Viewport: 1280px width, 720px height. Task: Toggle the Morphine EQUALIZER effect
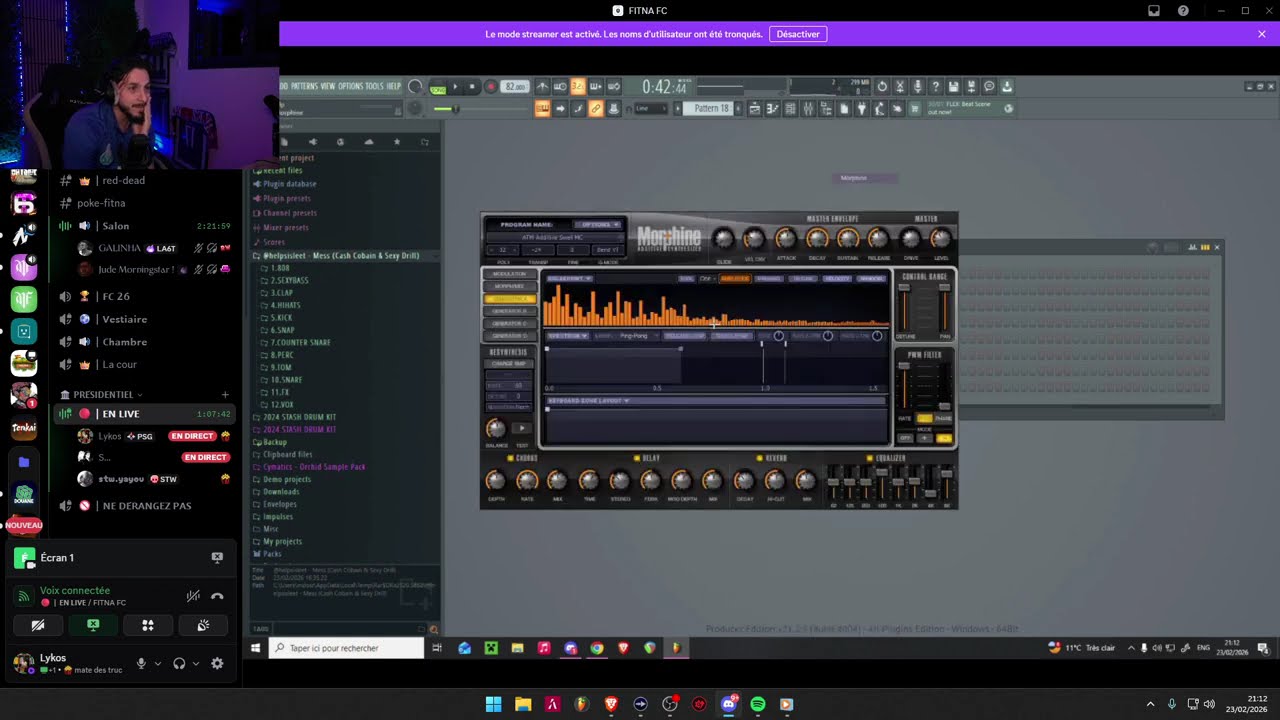click(x=871, y=458)
